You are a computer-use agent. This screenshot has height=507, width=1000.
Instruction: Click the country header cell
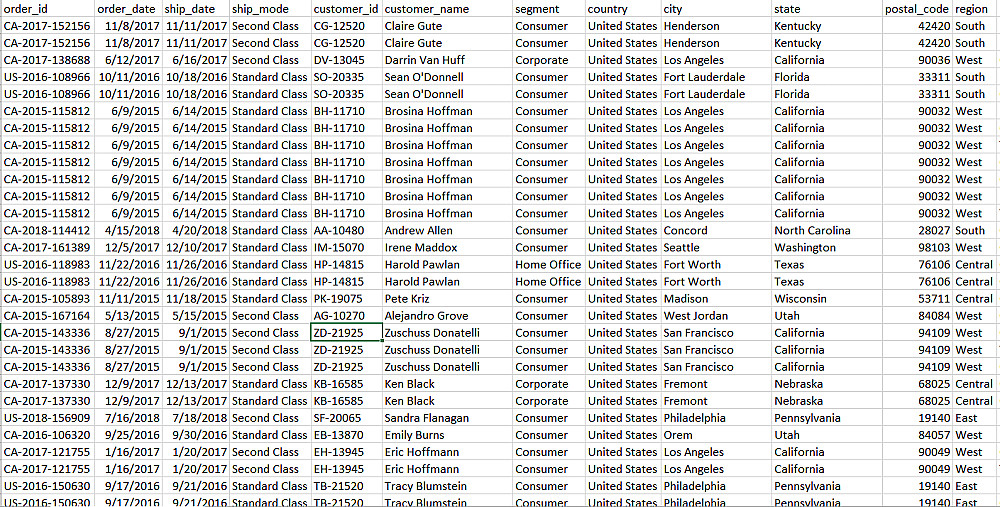[623, 9]
